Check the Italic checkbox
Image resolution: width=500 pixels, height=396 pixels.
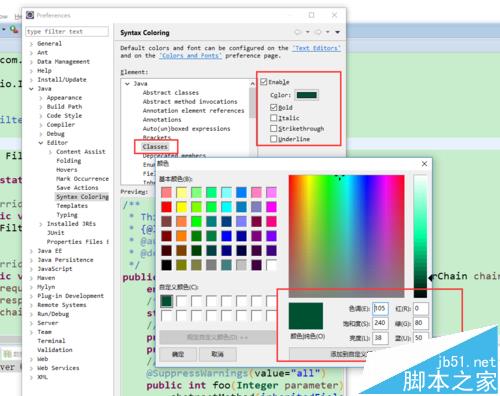tap(274, 118)
